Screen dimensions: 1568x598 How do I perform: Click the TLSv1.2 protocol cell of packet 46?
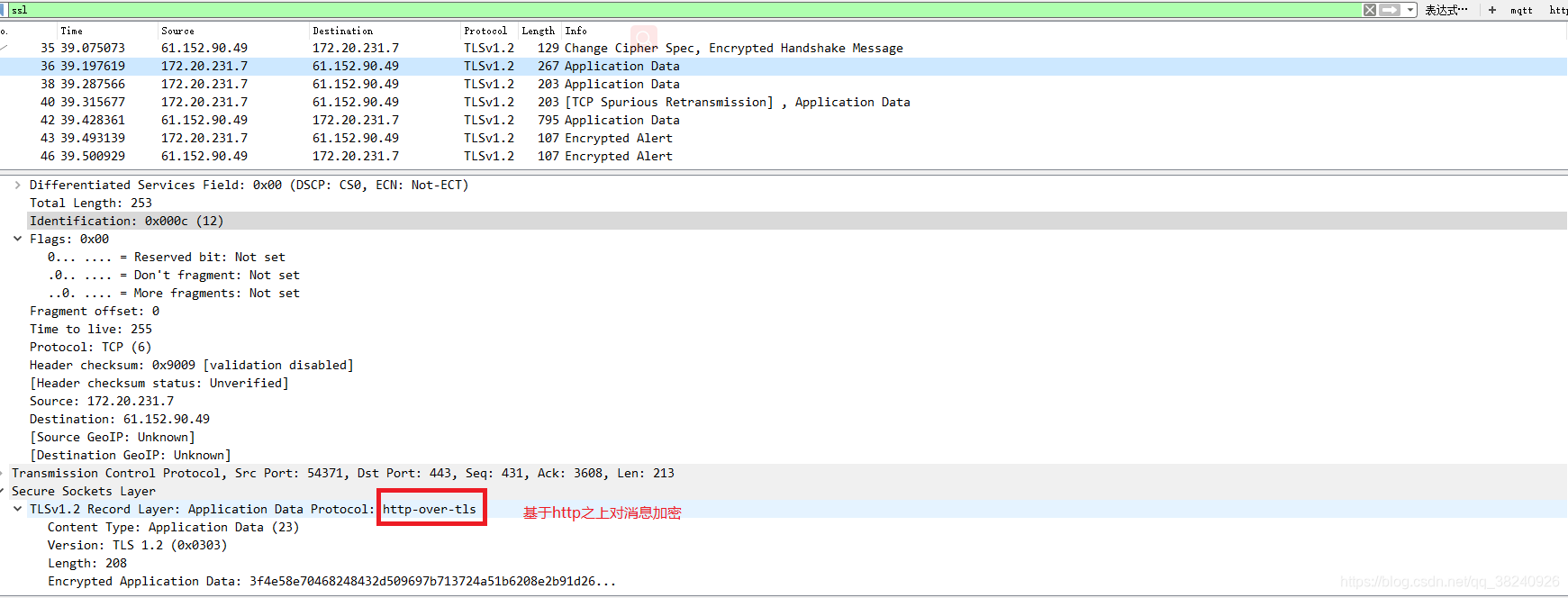tap(489, 156)
